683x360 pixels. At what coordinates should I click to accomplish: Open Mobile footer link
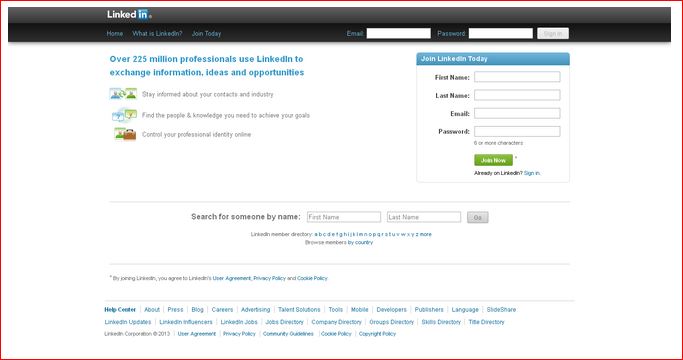click(359, 309)
